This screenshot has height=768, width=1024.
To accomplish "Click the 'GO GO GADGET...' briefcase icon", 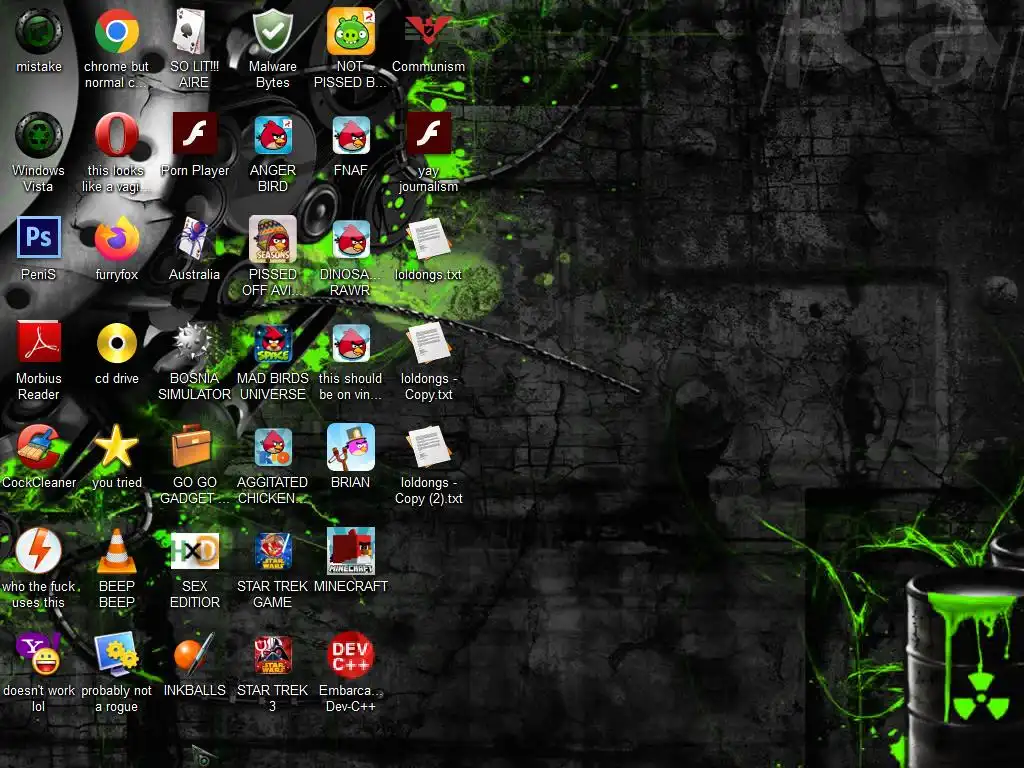I will click(x=191, y=446).
